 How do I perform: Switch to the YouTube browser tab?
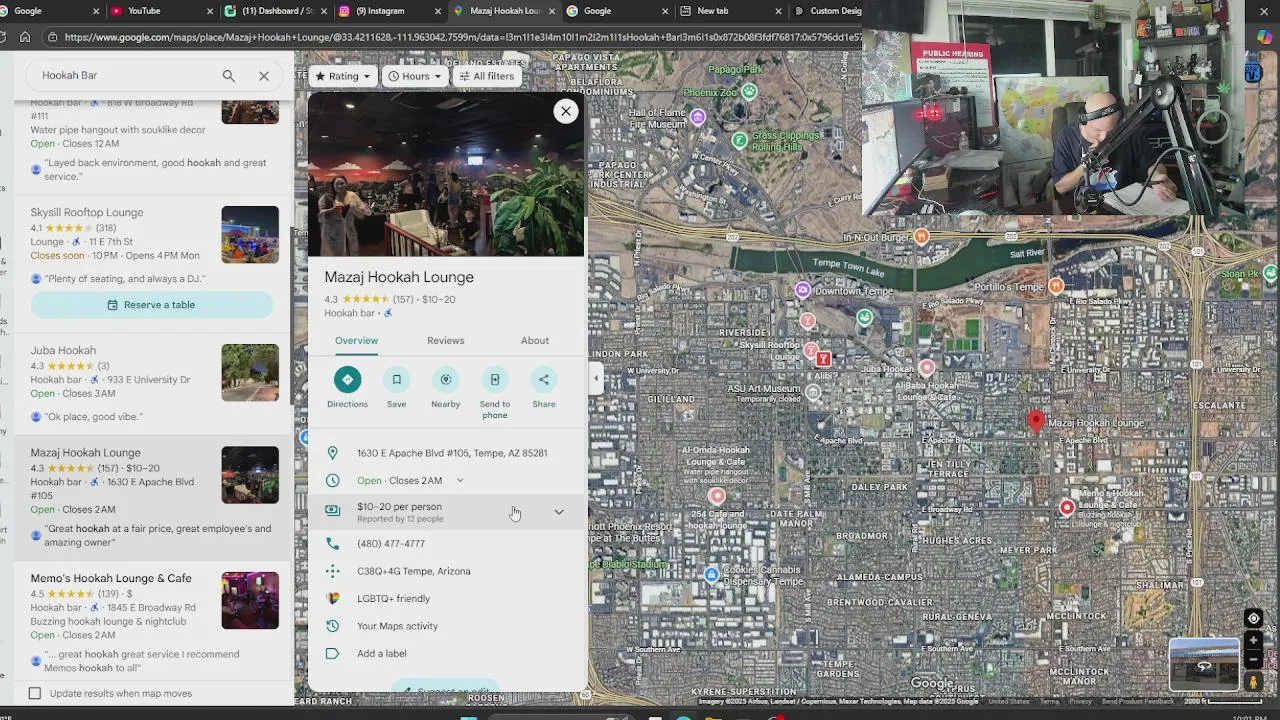[162, 11]
